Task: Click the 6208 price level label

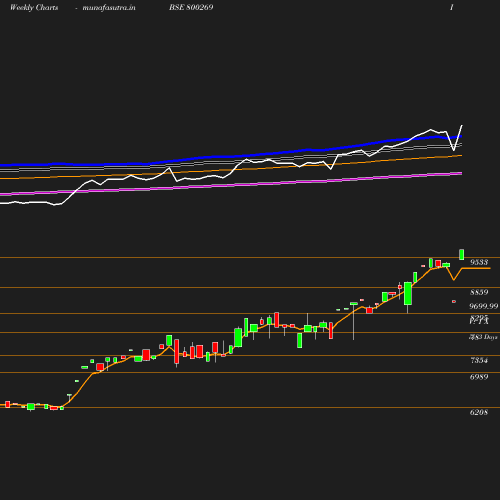Action: click(x=479, y=412)
